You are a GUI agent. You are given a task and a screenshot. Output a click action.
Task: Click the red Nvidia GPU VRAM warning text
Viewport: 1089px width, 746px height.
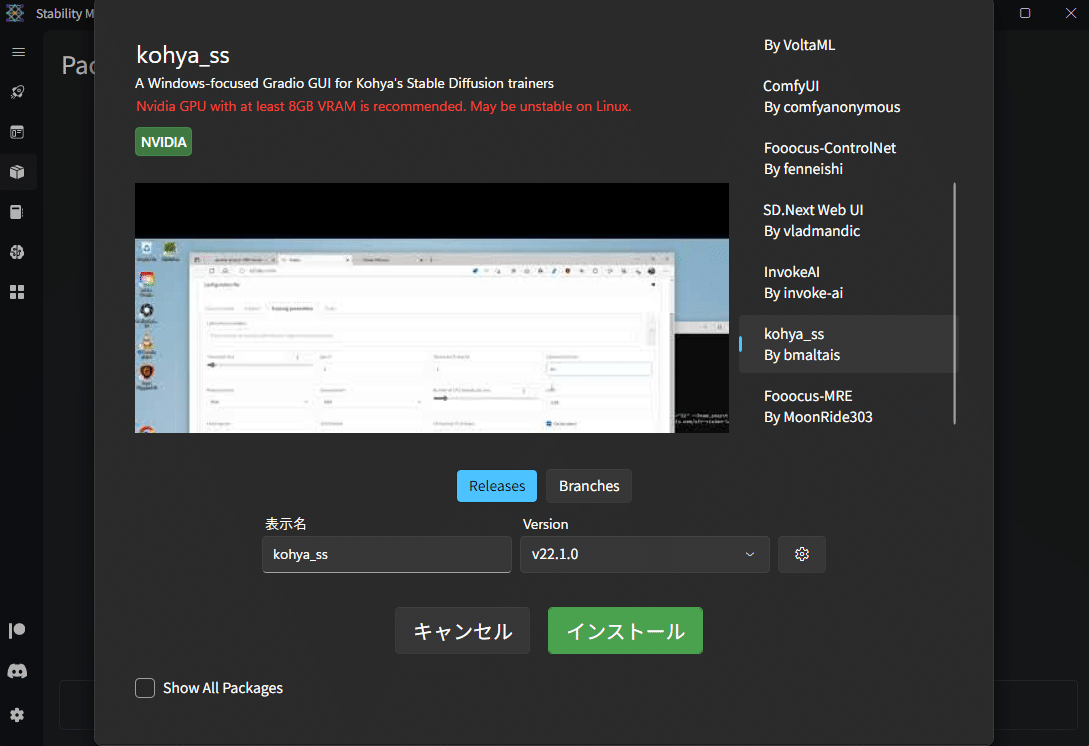pos(383,106)
